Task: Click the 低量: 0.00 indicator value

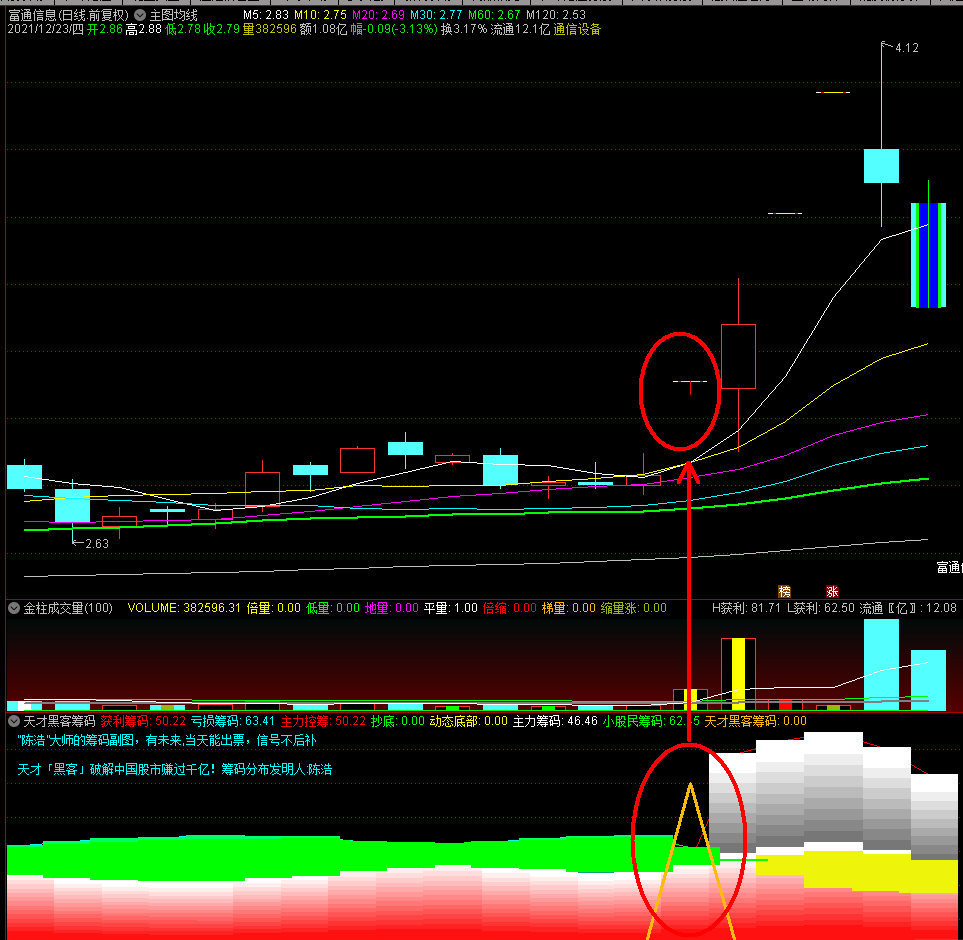Action: click(x=333, y=608)
